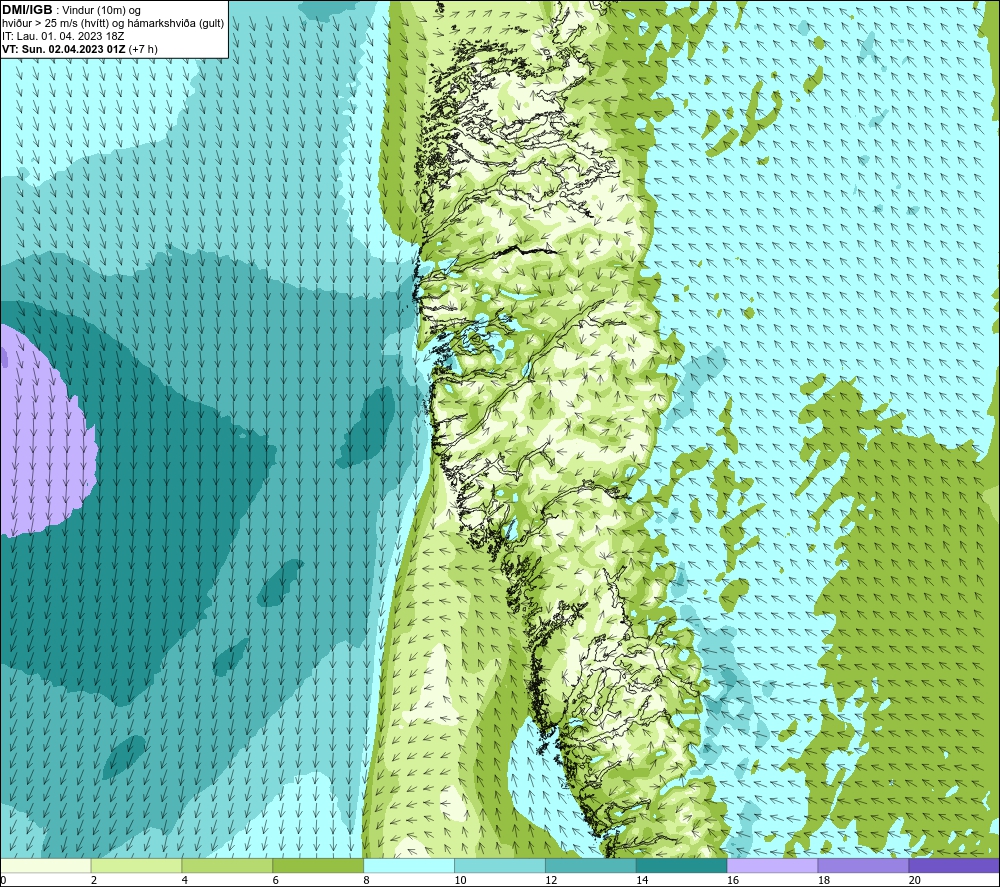Screen dimensions: 1000x887
Task: Click the 2–4 m/s light green legend swatch
Action: point(136,866)
